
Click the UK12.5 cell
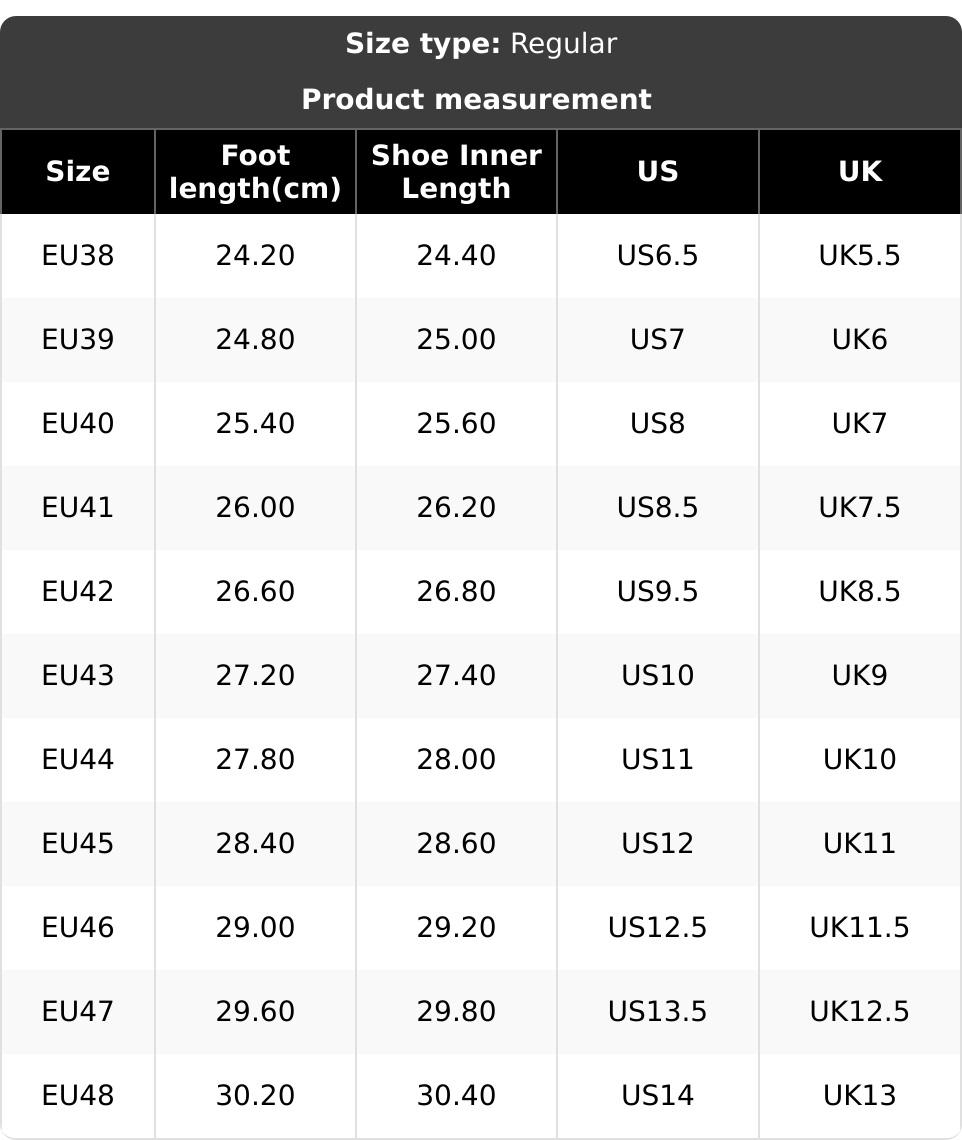click(859, 1012)
